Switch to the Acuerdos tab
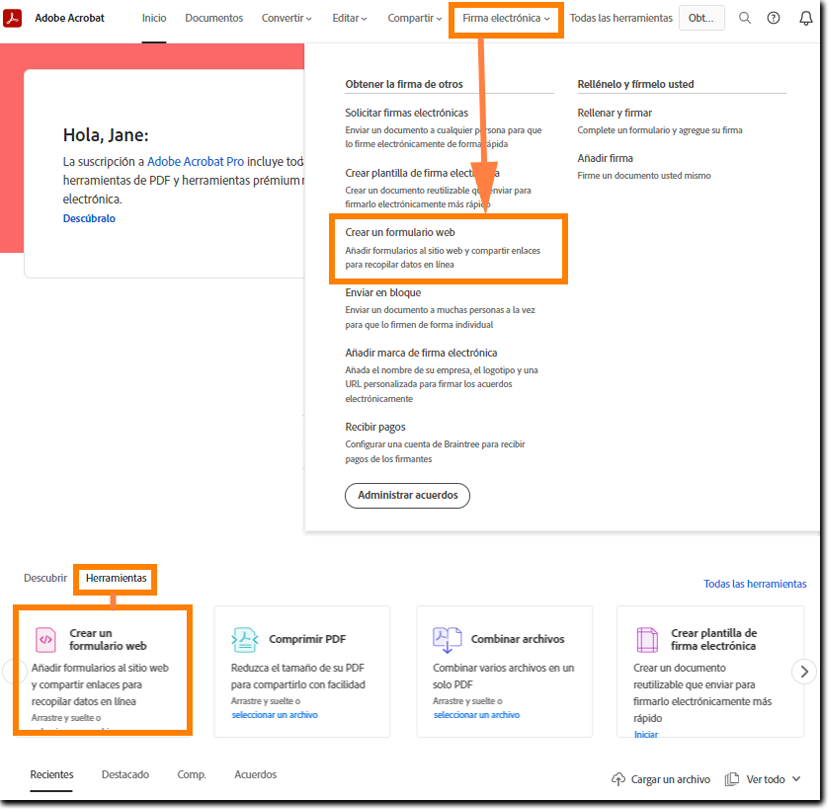The height and width of the screenshot is (810, 830). click(x=255, y=774)
